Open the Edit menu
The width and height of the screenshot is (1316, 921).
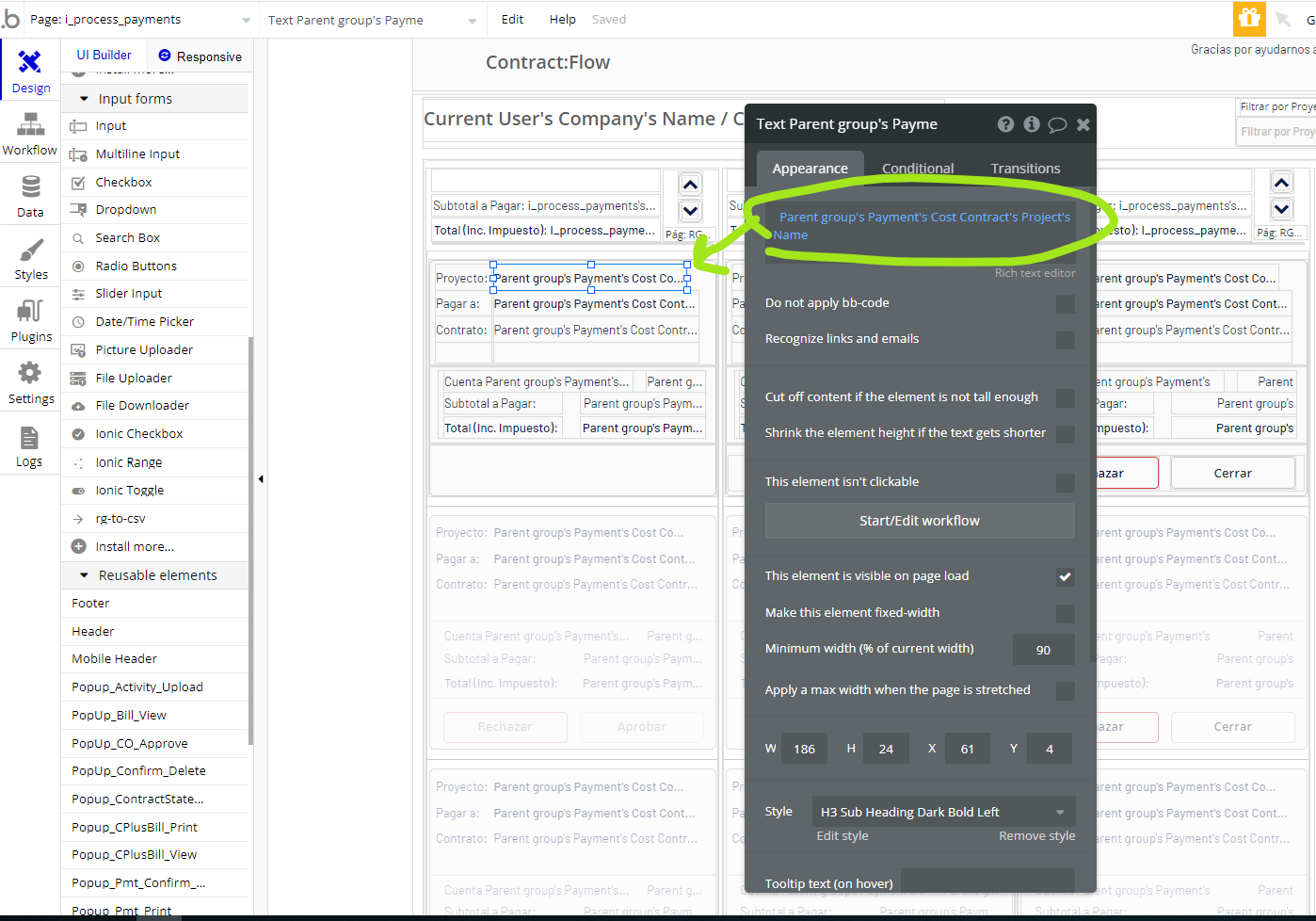tap(512, 20)
